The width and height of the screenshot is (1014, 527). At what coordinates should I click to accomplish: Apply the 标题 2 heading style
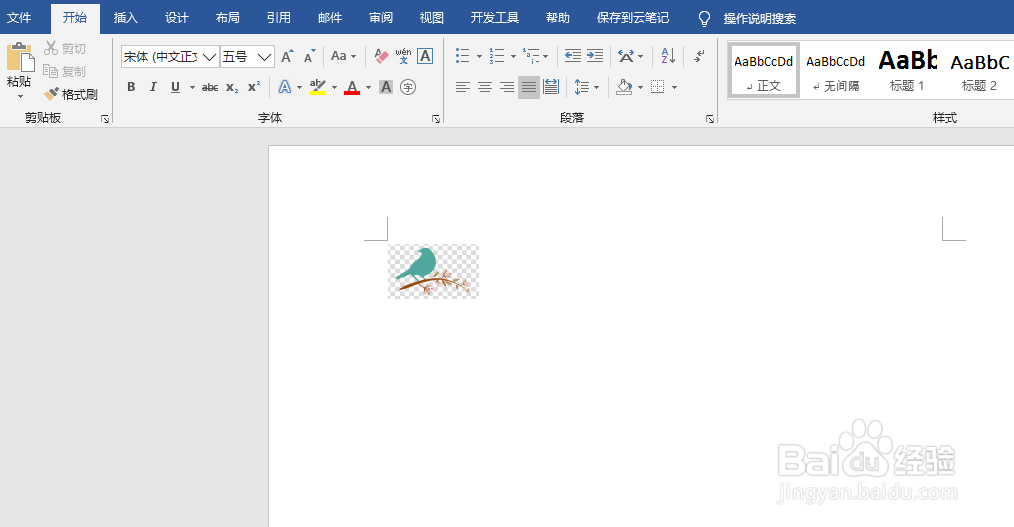point(979,70)
